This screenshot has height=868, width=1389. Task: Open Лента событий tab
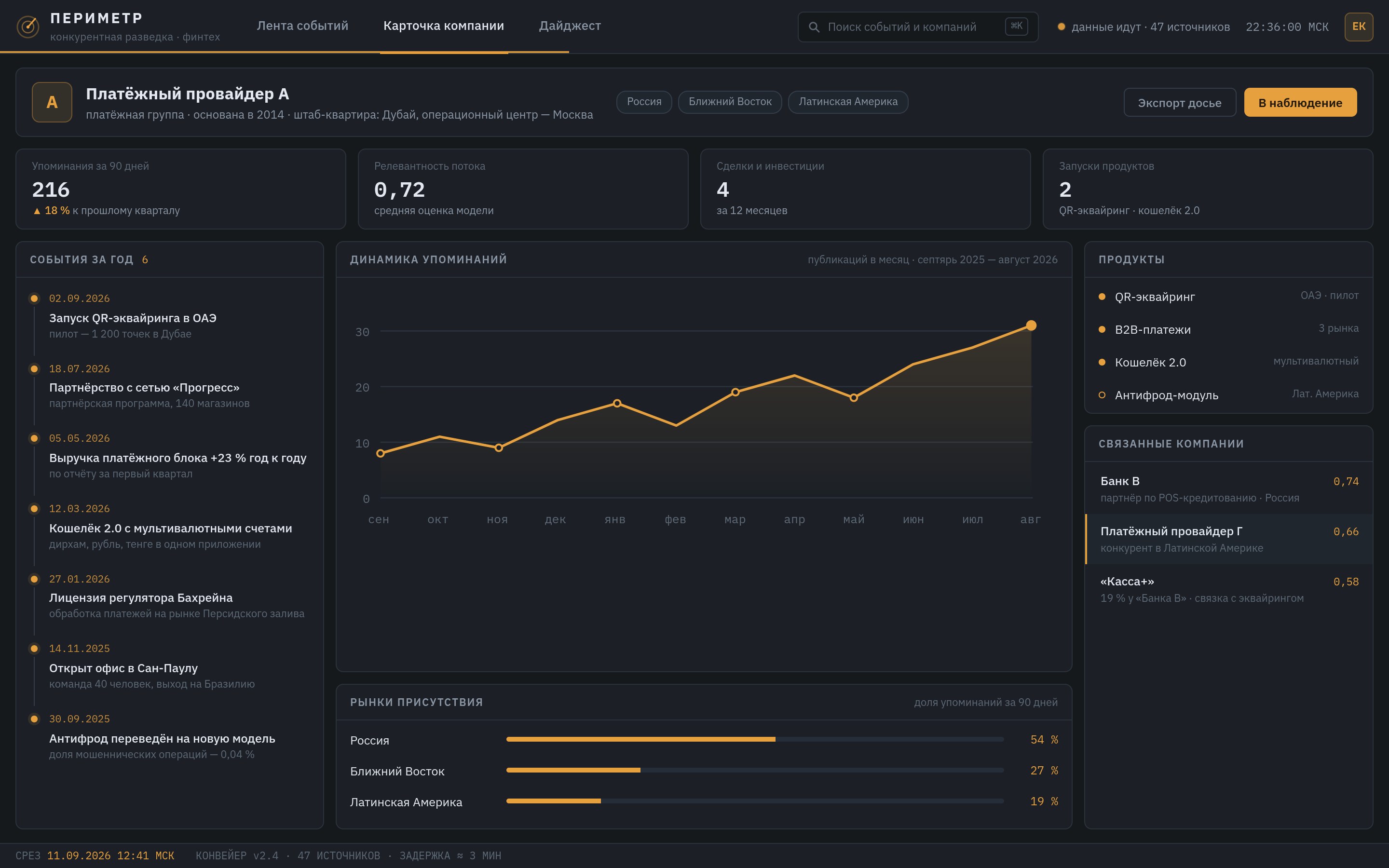point(302,26)
